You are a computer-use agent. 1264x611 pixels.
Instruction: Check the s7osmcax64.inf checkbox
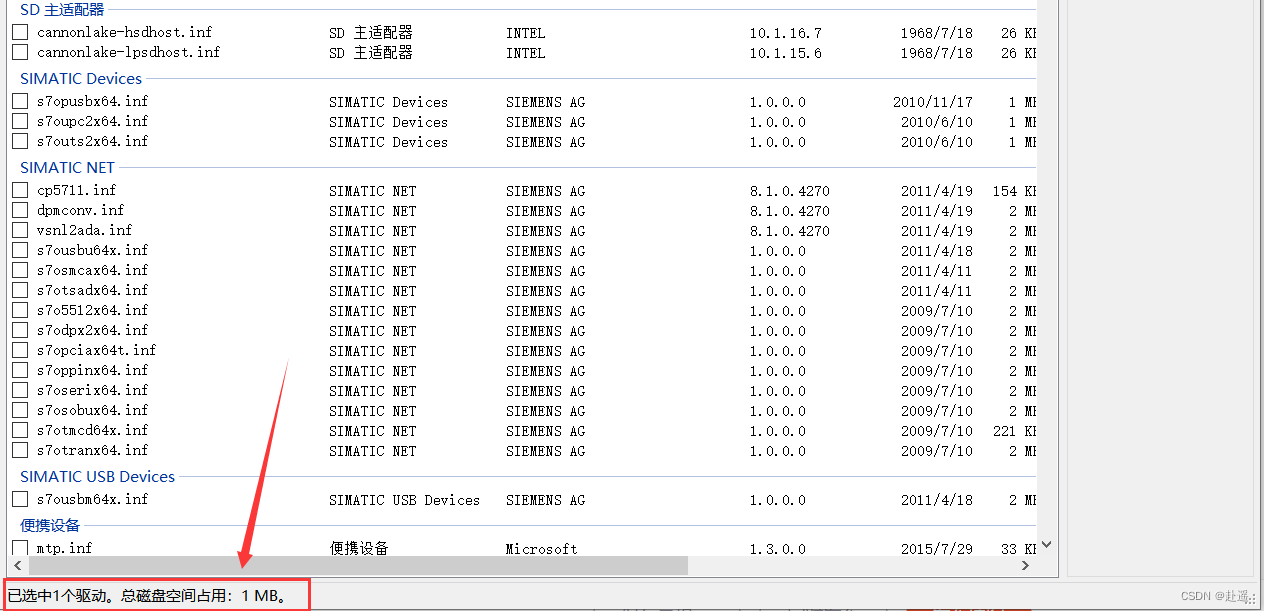[20, 270]
